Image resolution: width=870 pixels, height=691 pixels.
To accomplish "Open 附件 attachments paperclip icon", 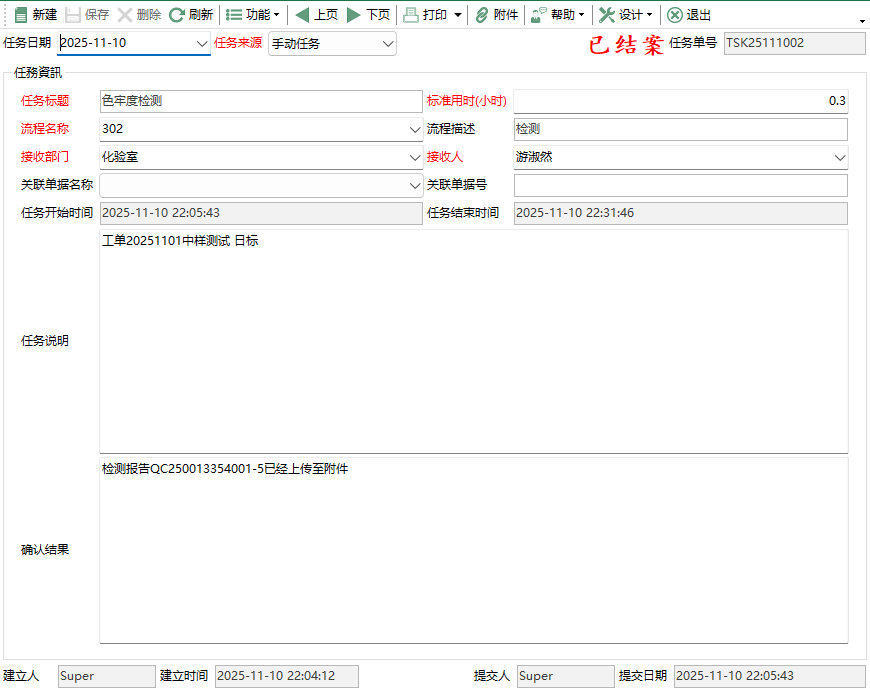I will point(482,15).
